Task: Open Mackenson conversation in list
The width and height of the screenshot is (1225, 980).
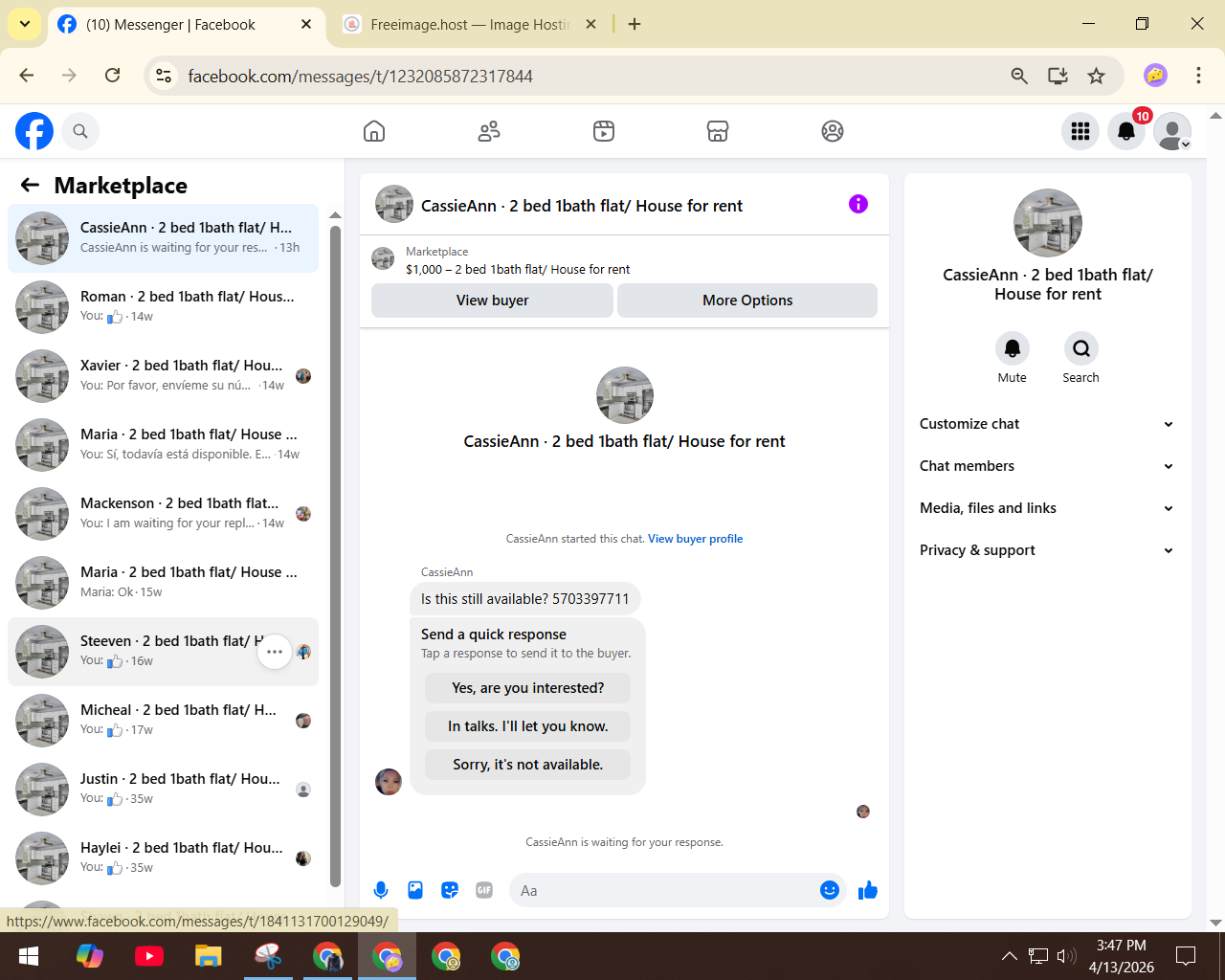Action: tap(163, 514)
